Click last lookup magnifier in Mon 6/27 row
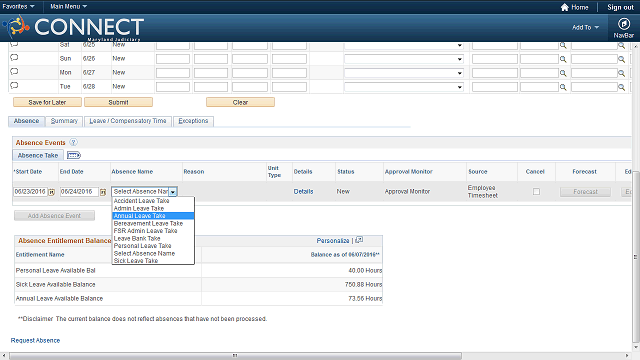640x360 pixels. tap(621, 73)
